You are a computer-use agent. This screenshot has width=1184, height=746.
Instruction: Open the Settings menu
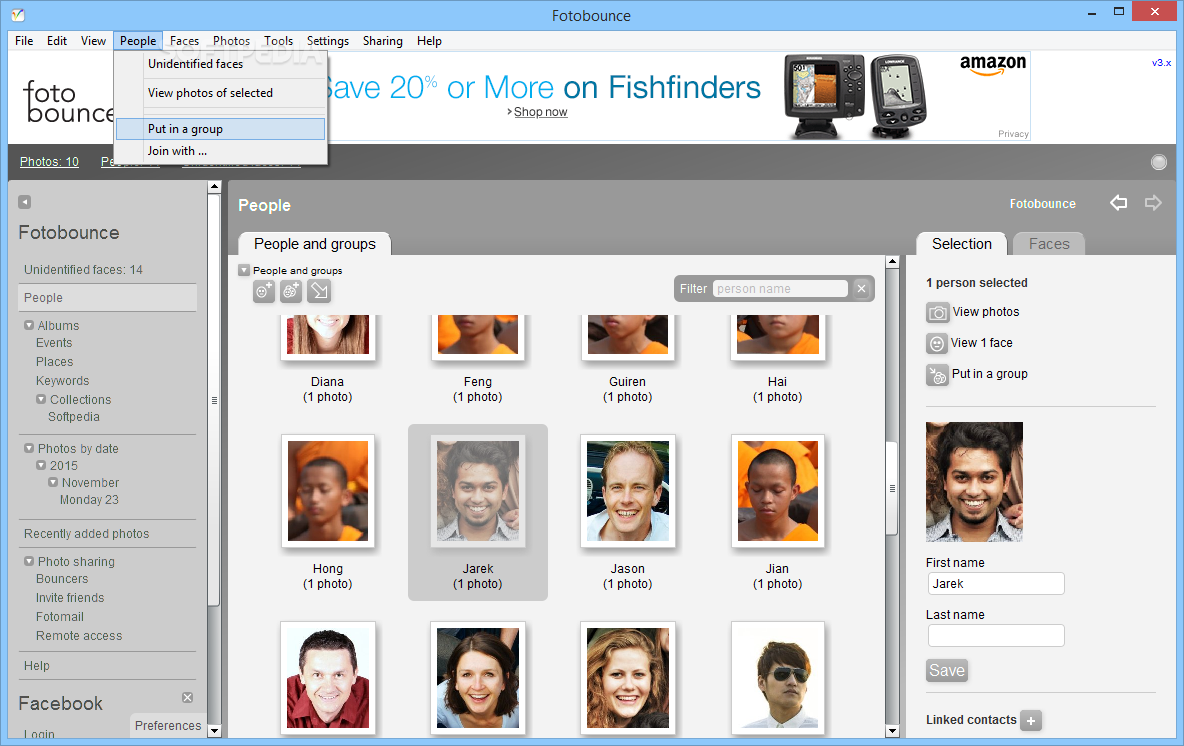tap(328, 41)
